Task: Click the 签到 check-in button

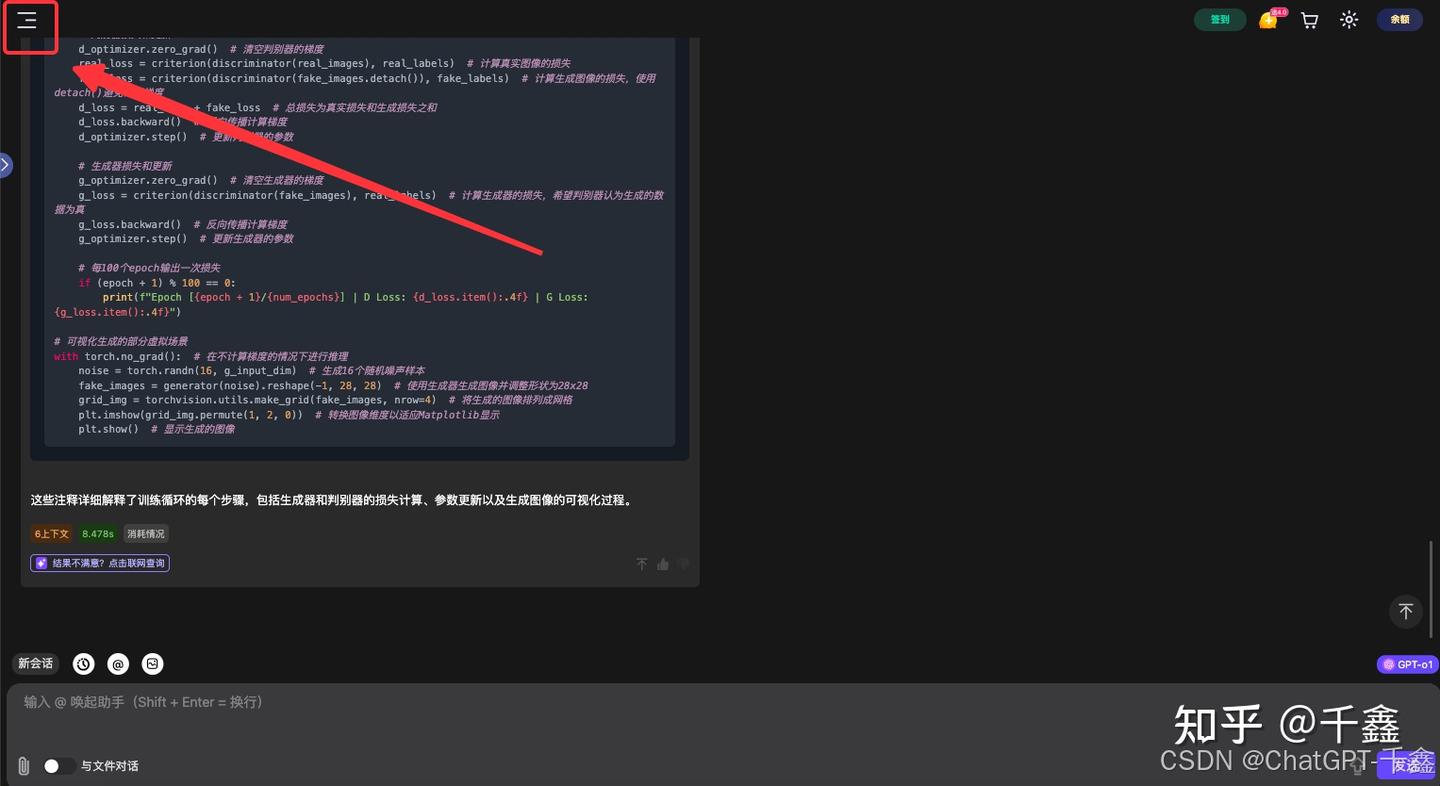Action: point(1219,19)
